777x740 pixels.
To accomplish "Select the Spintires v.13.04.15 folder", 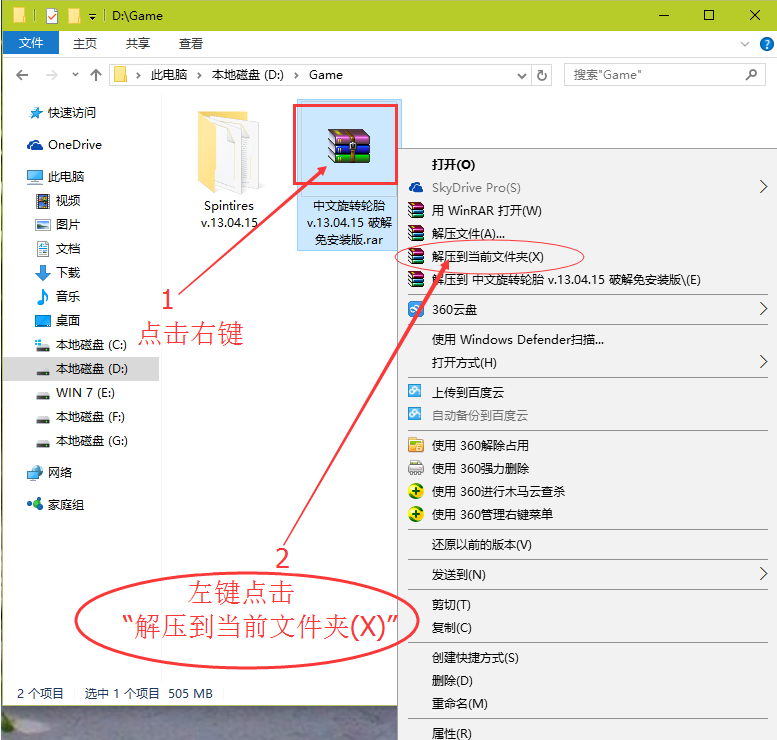I will coord(229,169).
